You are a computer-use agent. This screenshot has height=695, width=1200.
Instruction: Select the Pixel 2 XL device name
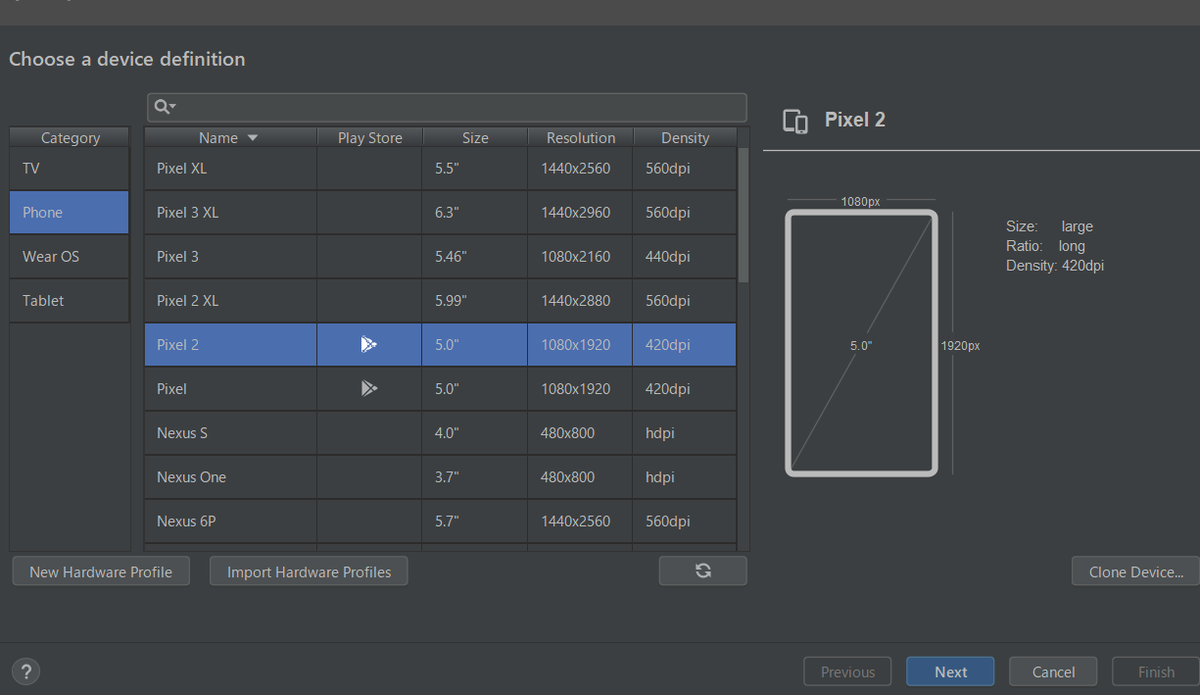pyautogui.click(x=188, y=300)
